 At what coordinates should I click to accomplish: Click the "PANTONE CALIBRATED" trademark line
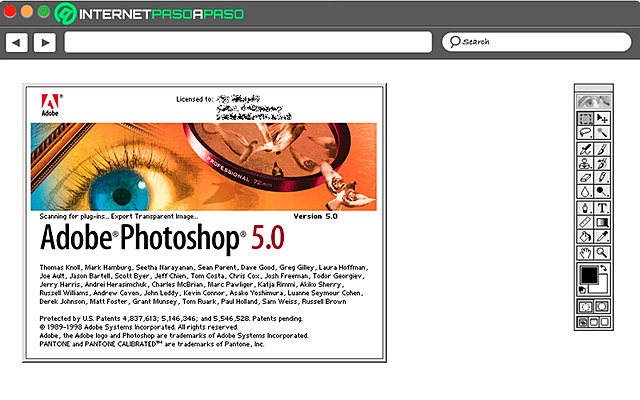pos(152,344)
